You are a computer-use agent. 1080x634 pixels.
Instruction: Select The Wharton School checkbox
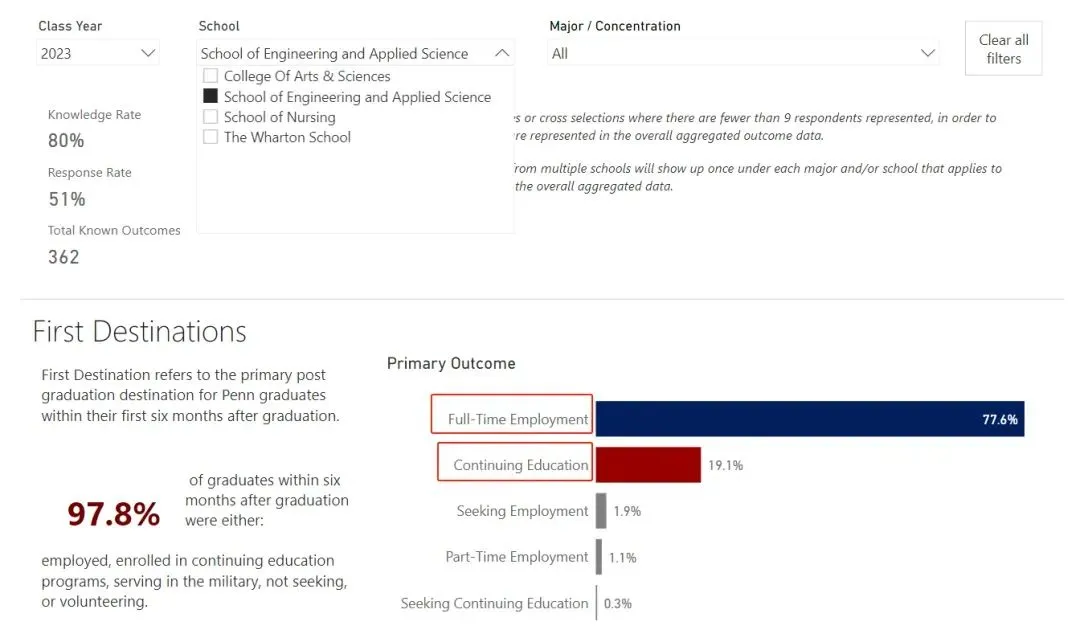pos(211,137)
